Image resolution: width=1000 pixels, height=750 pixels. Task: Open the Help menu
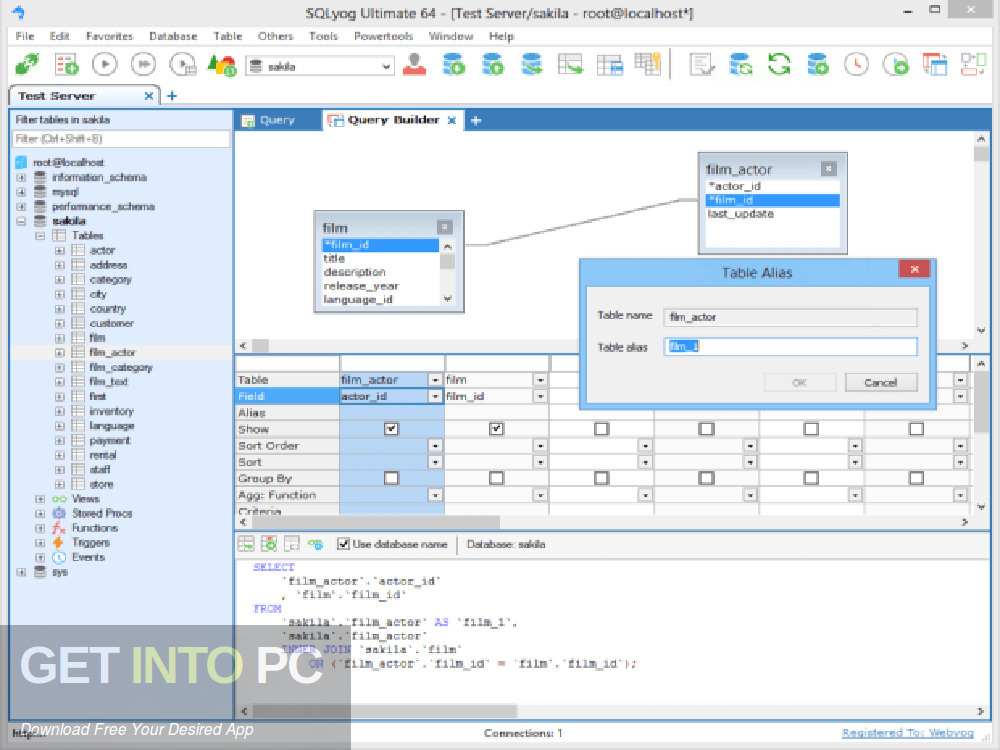click(x=501, y=36)
